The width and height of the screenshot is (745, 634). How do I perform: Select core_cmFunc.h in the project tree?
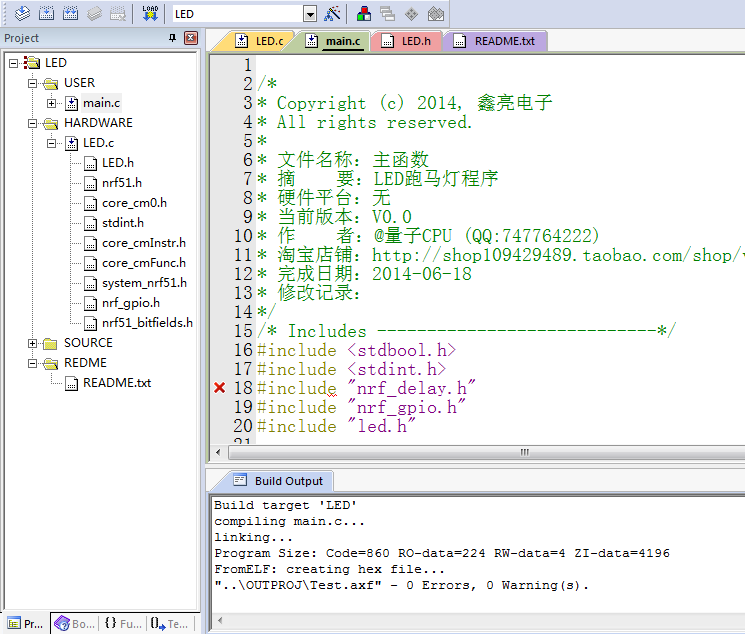143,263
